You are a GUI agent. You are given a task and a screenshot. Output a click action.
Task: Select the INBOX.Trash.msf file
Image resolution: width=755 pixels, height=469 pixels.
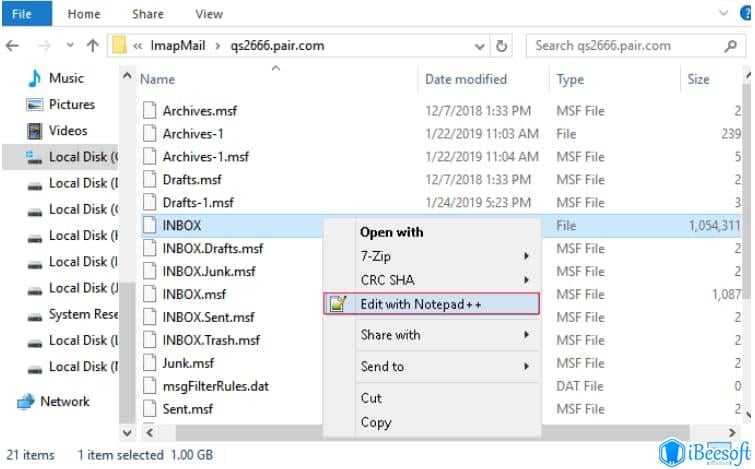[211, 340]
